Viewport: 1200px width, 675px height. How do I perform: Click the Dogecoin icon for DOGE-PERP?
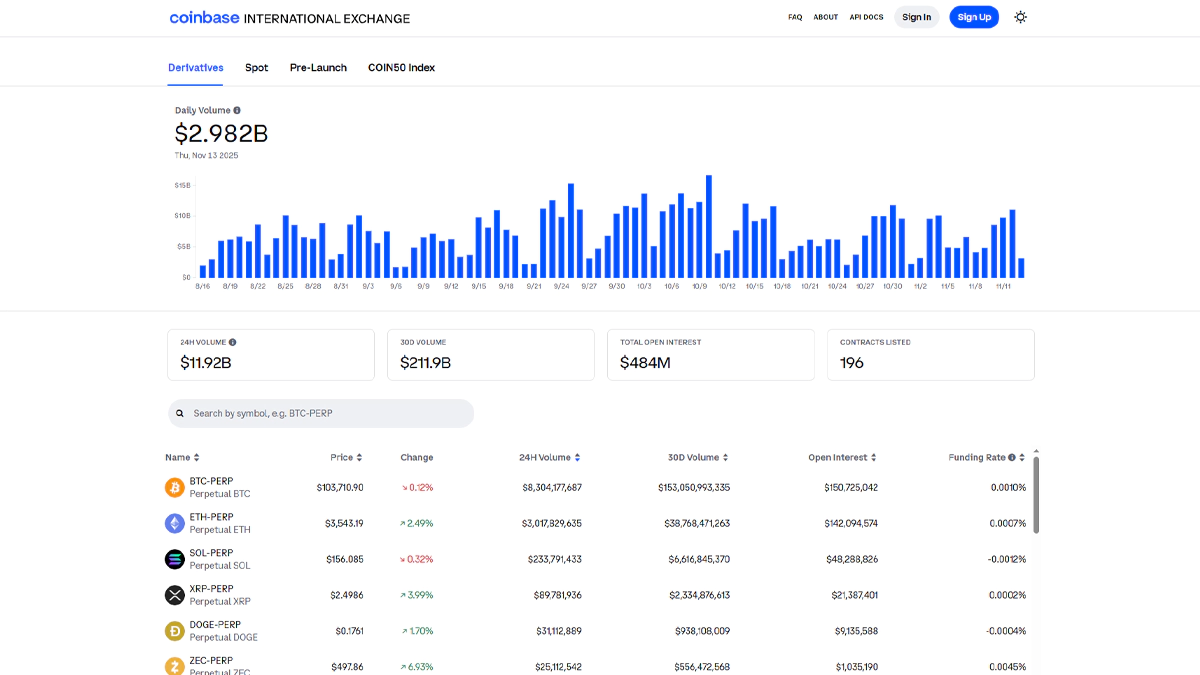pos(175,631)
